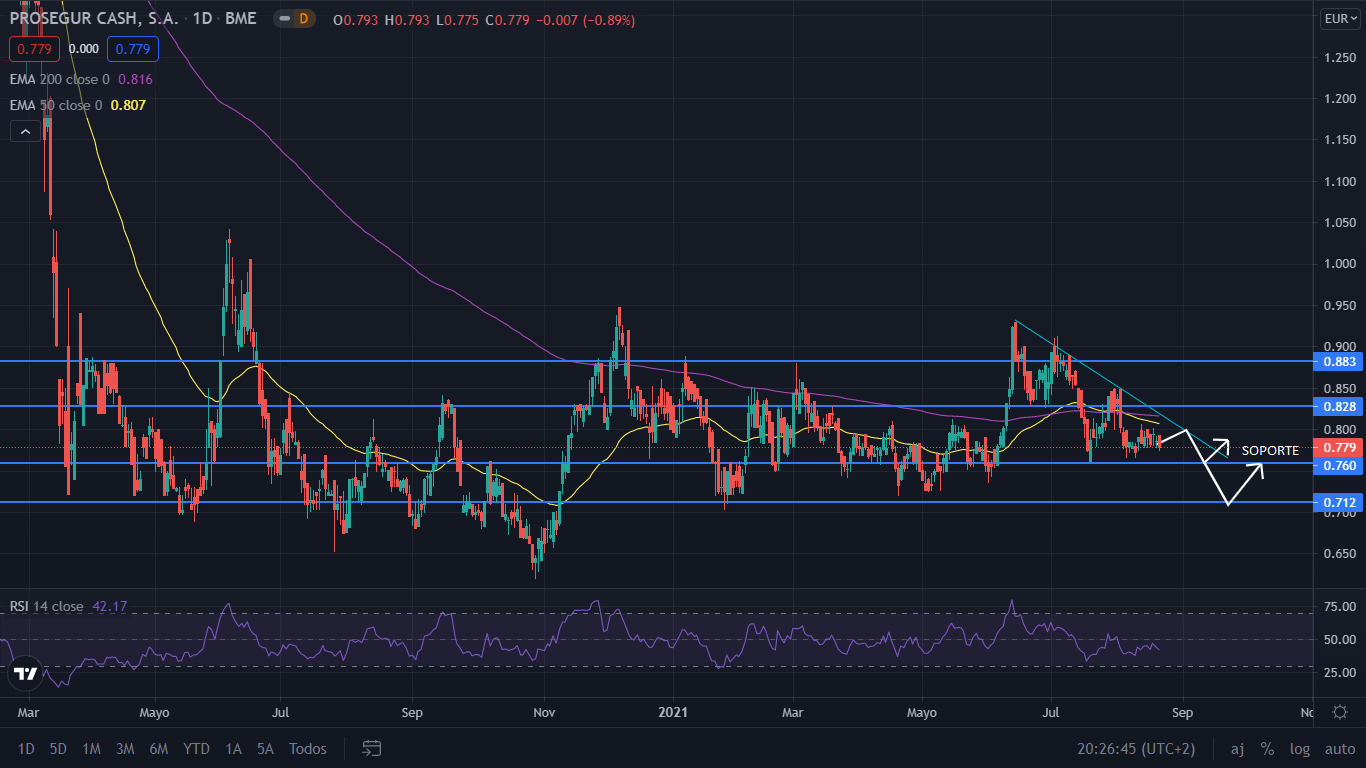The height and width of the screenshot is (768, 1366).
Task: Collapse the legend with the chevron arrow
Action: click(x=24, y=130)
